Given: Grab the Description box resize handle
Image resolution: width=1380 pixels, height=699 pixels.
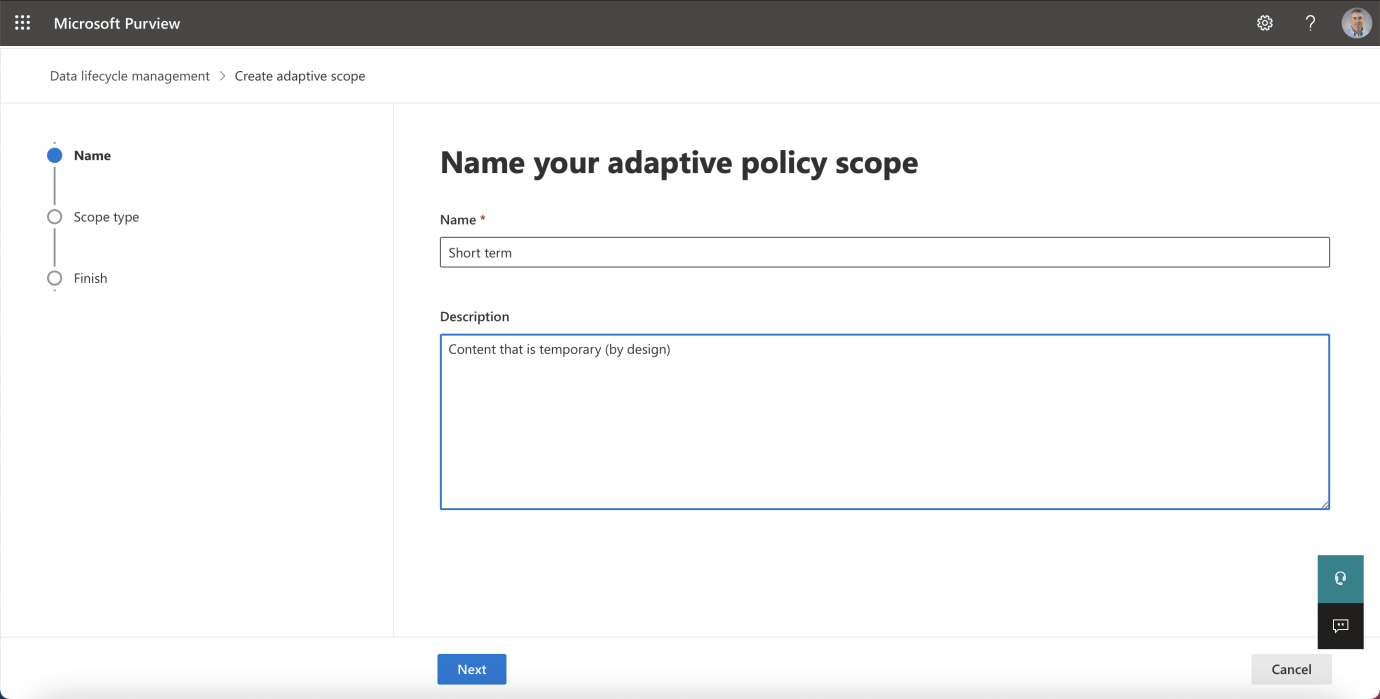Looking at the screenshot, I should click(1324, 504).
